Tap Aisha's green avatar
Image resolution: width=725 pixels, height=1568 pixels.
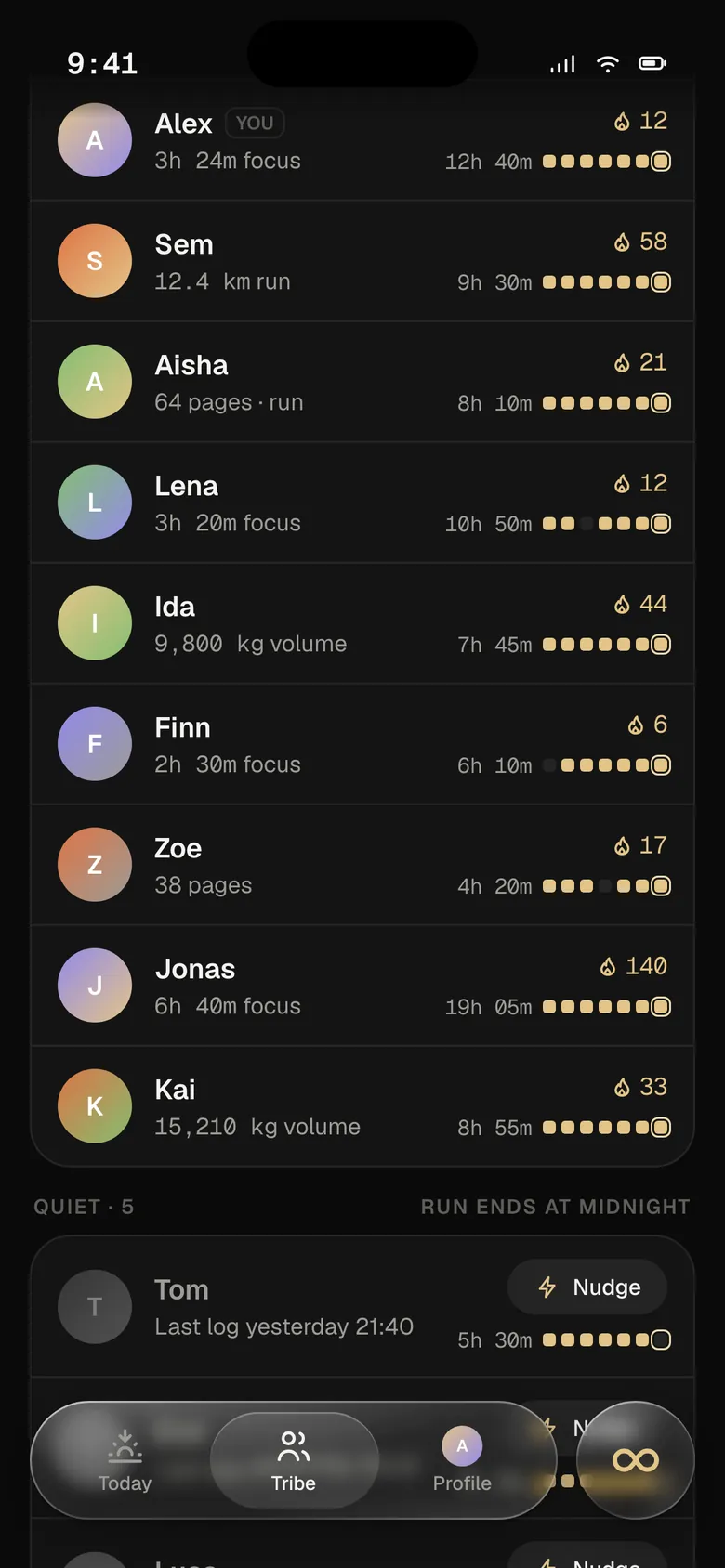95,382
